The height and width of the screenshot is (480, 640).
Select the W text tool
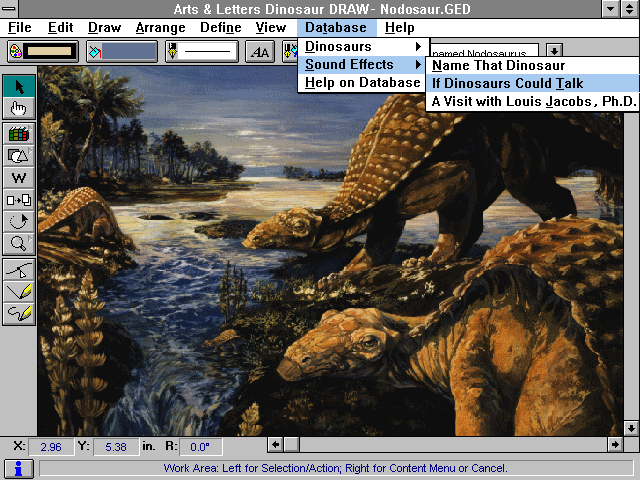click(x=19, y=178)
